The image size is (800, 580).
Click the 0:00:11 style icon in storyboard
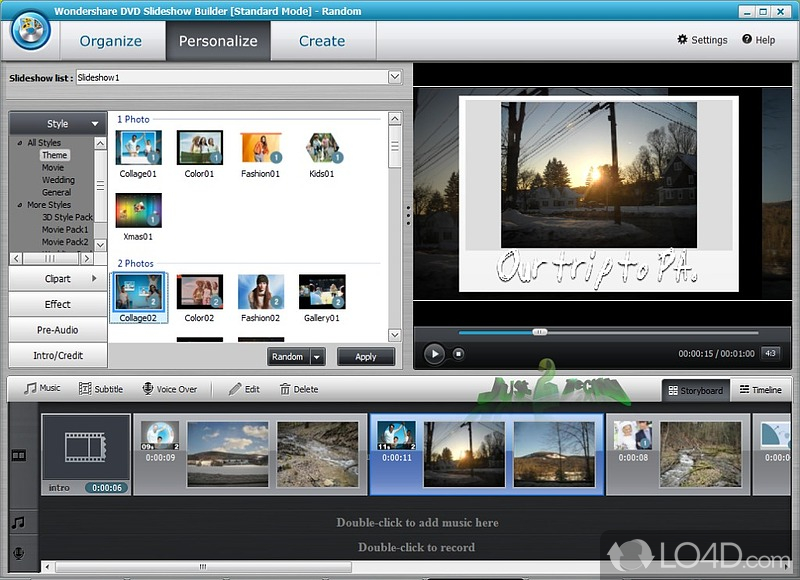click(x=396, y=435)
